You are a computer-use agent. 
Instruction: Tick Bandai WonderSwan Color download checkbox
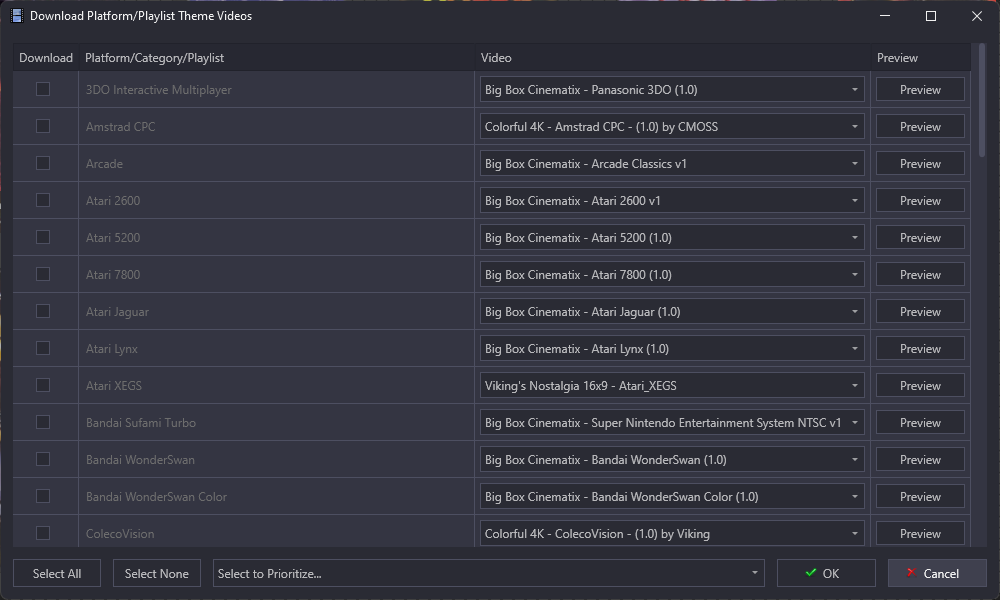tap(43, 496)
